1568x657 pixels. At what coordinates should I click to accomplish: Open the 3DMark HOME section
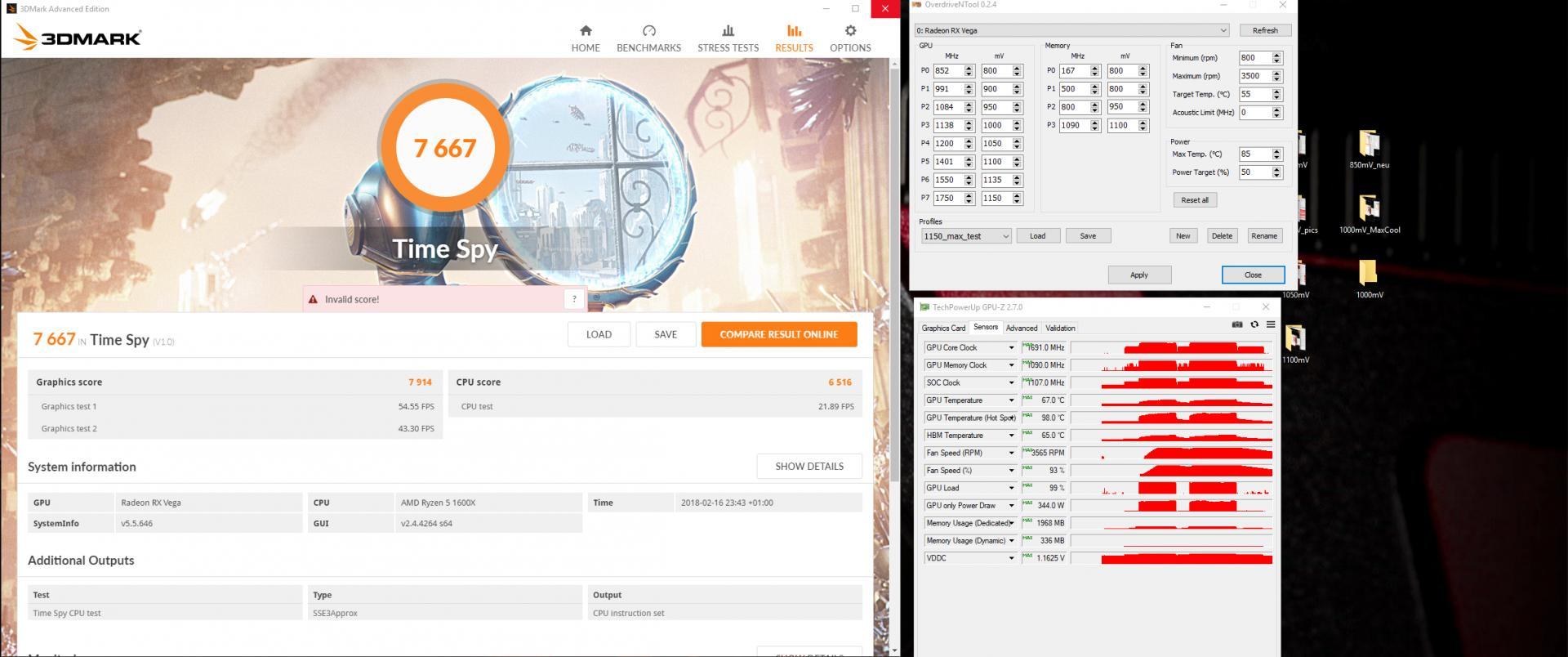(x=585, y=38)
